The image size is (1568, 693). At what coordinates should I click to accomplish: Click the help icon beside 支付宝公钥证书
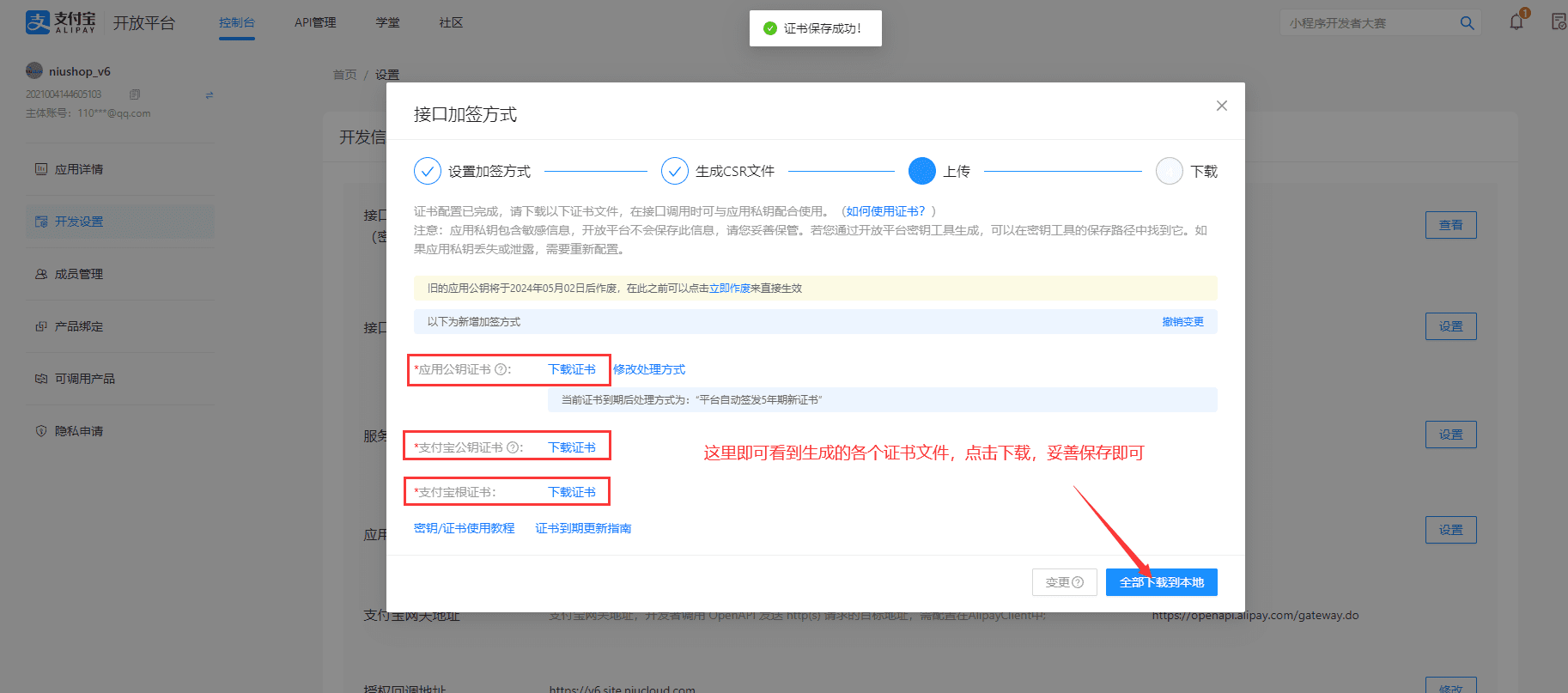(512, 447)
